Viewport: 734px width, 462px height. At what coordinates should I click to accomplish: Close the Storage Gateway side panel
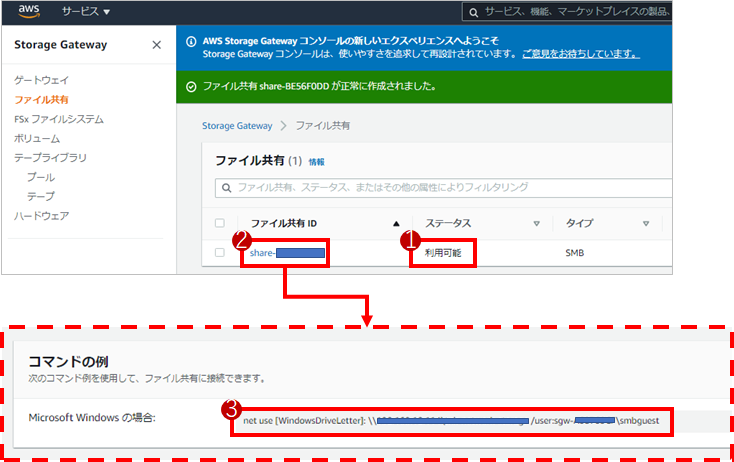coord(157,45)
